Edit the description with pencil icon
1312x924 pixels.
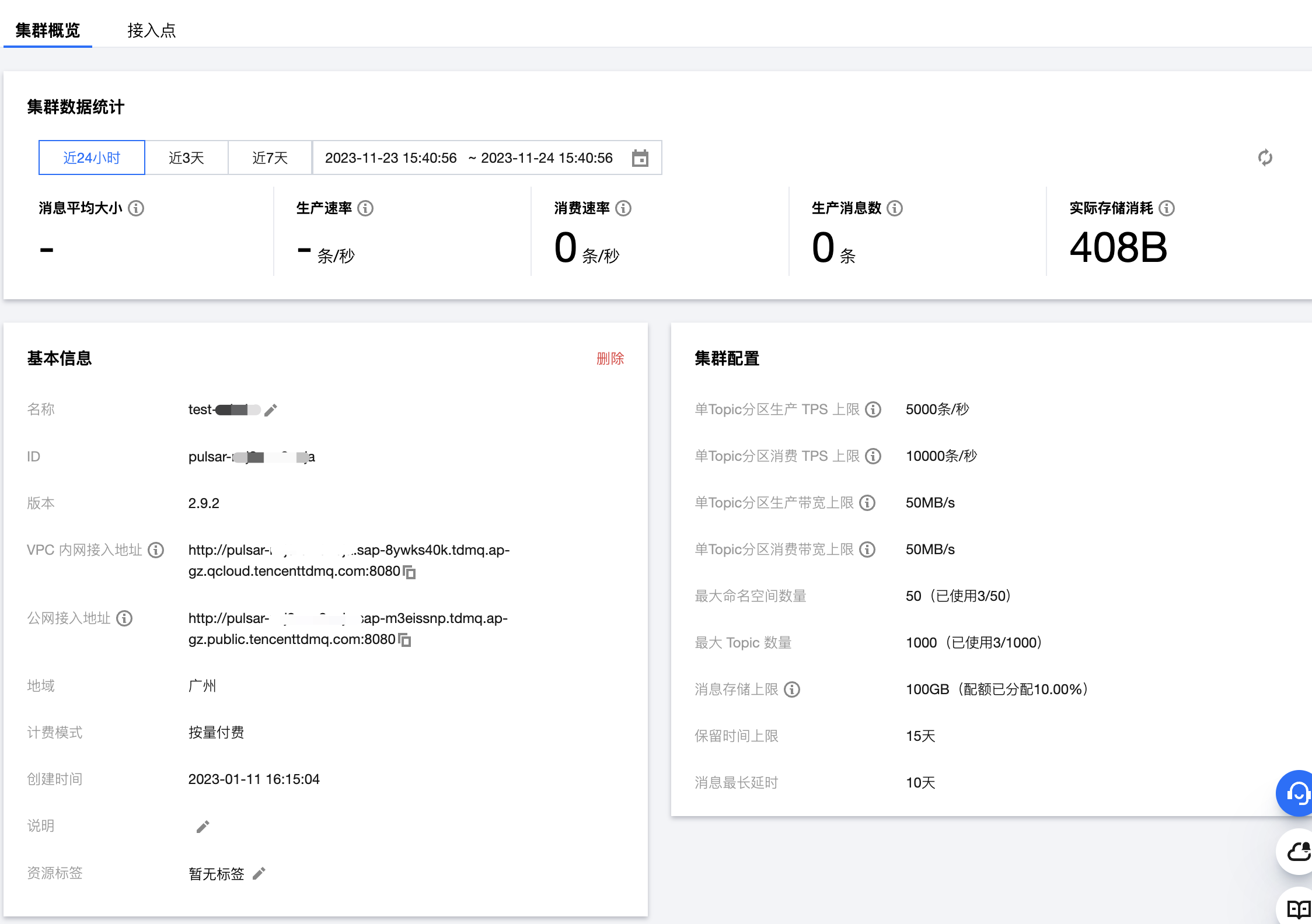click(203, 827)
